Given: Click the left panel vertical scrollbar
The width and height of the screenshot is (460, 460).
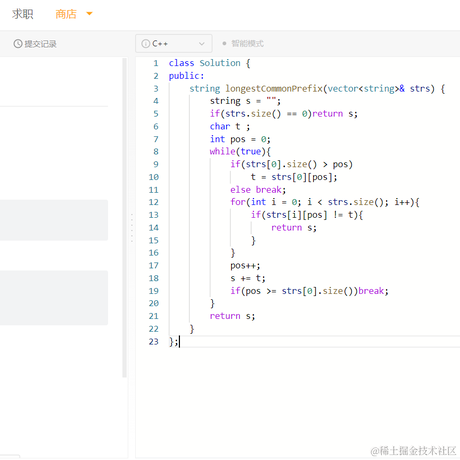Looking at the screenshot, I should [x=125, y=217].
